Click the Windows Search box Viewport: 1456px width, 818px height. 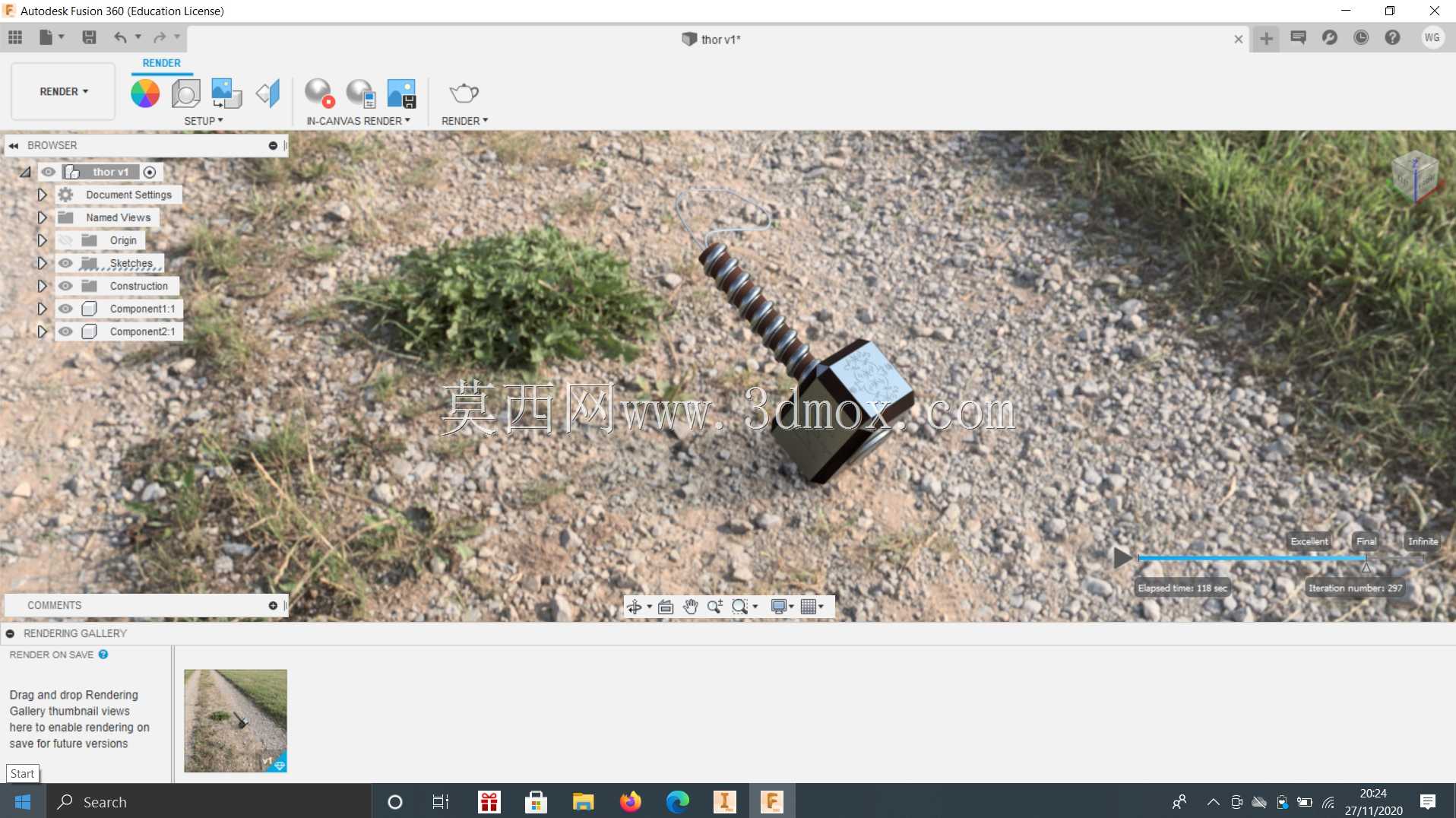click(209, 802)
